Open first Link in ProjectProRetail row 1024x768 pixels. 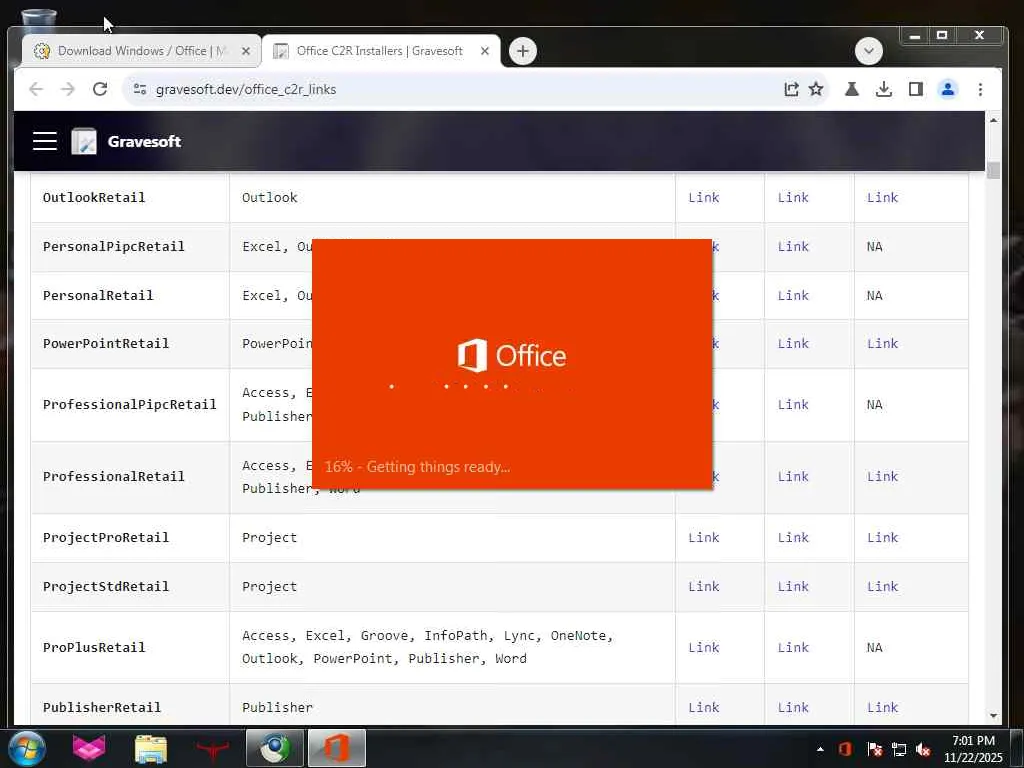[x=703, y=537]
